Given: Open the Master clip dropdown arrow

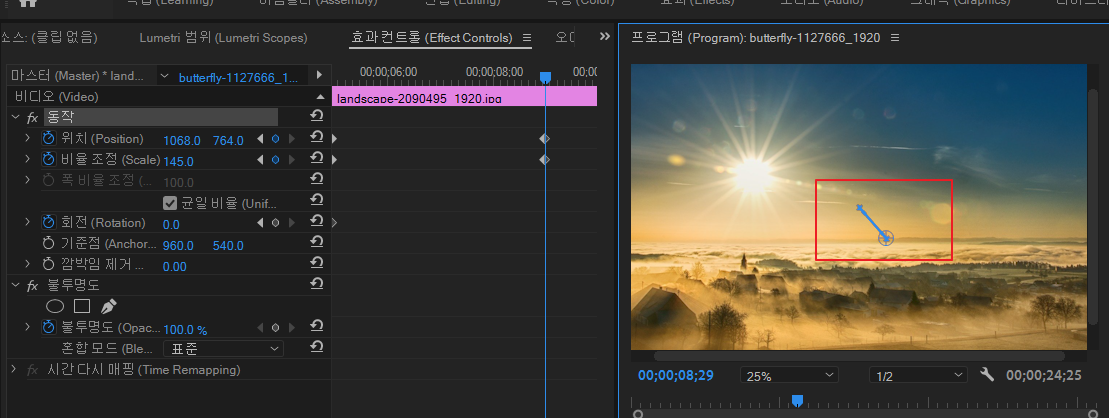Looking at the screenshot, I should 165,76.
